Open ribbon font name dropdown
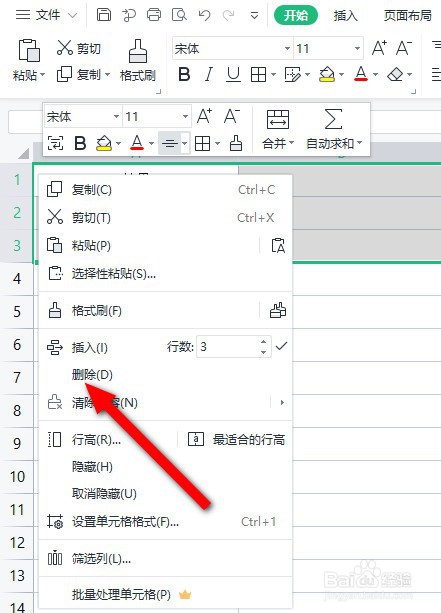Viewport: 441px width, 613px height. pyautogui.click(x=287, y=48)
